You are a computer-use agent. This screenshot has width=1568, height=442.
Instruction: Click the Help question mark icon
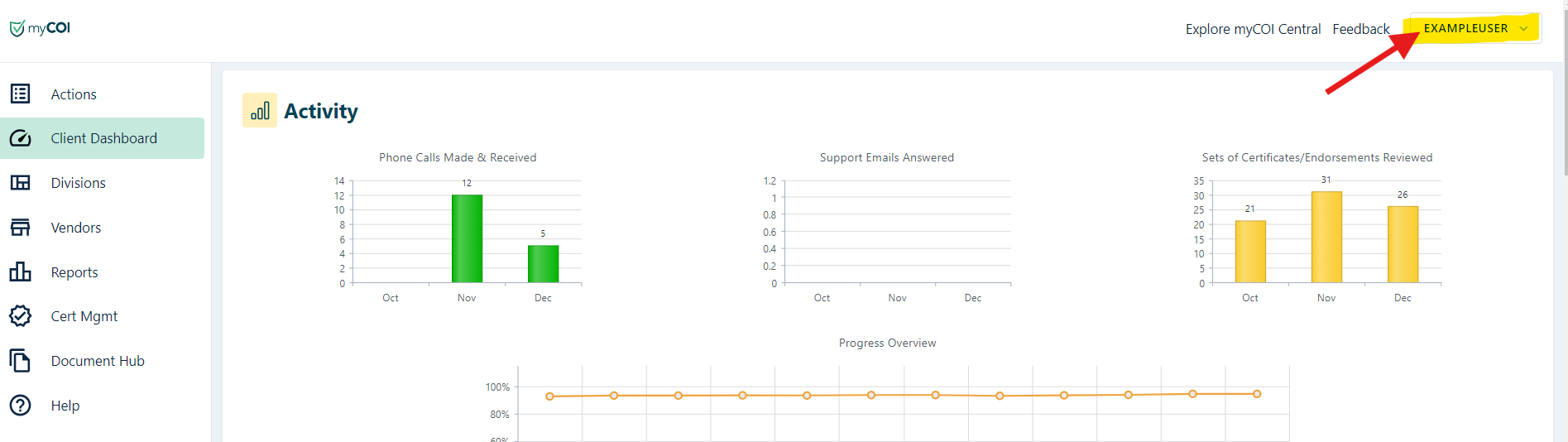pos(21,406)
